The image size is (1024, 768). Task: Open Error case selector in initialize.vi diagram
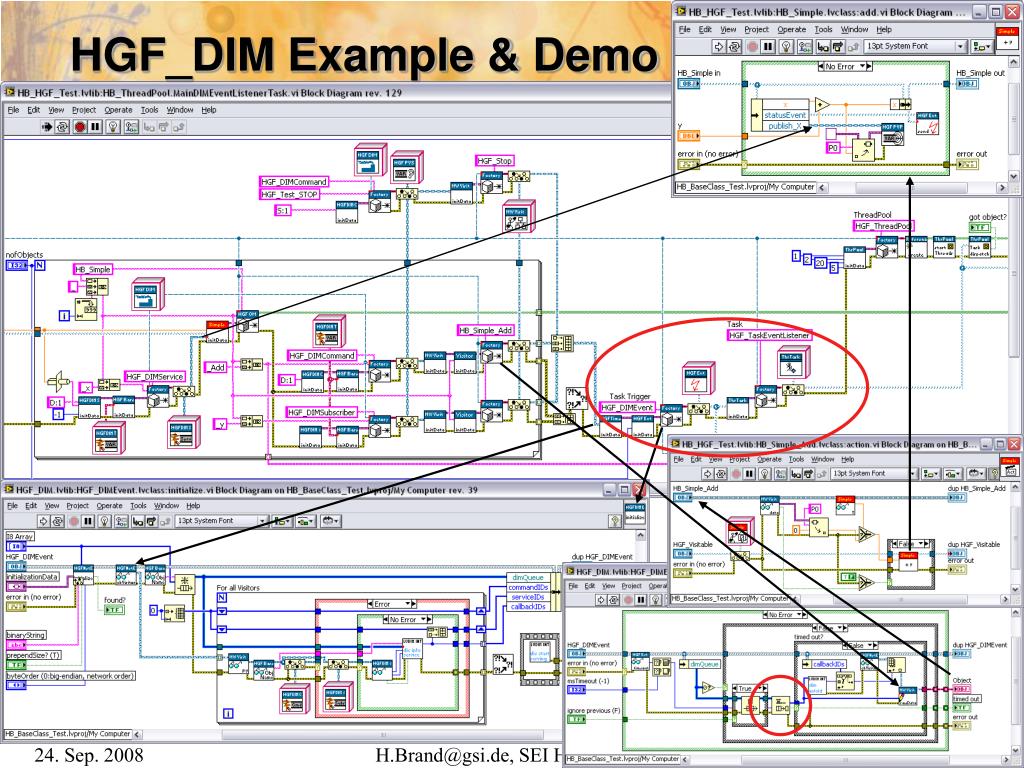click(x=391, y=604)
